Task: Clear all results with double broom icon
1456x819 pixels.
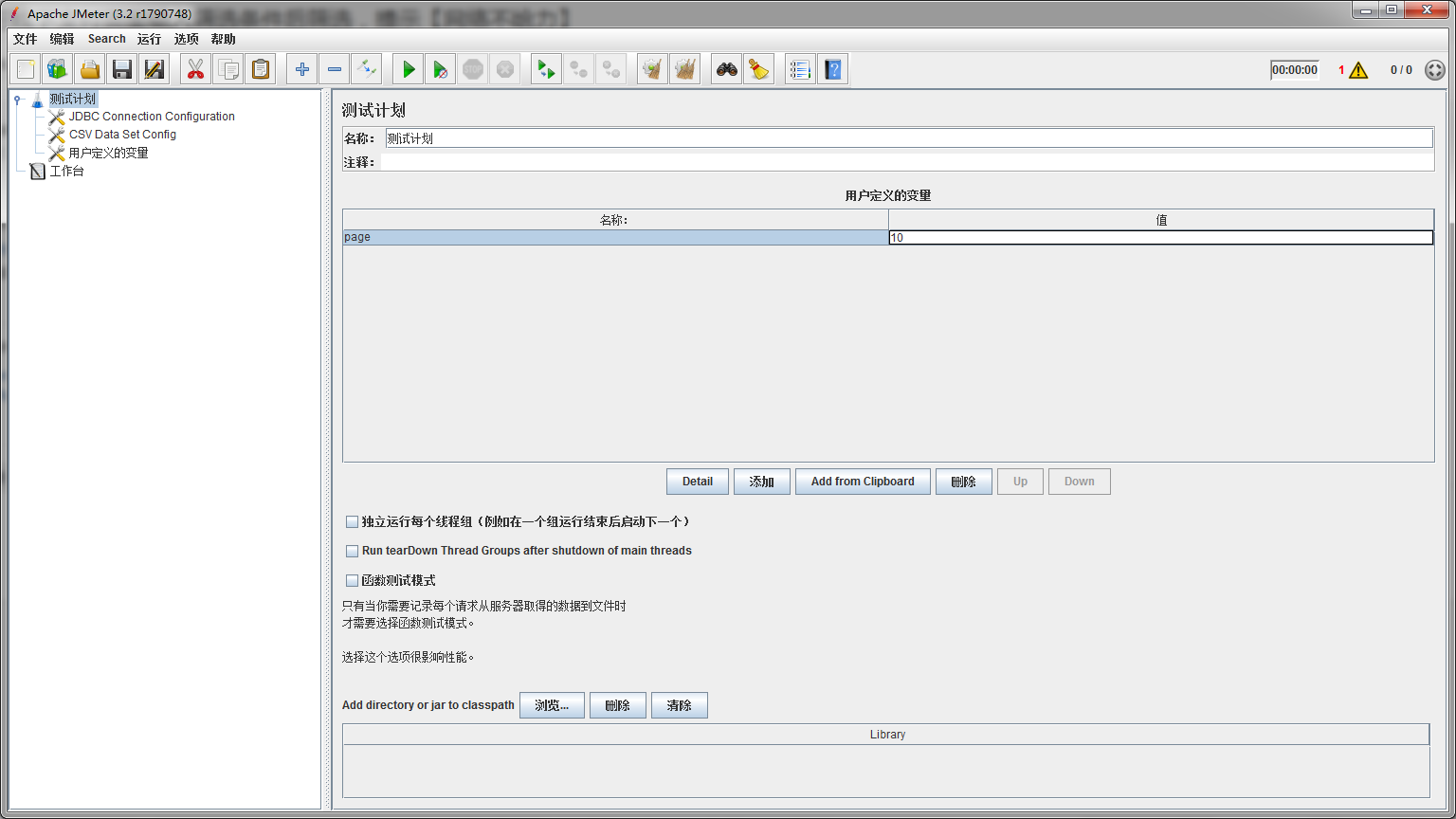Action: (684, 69)
